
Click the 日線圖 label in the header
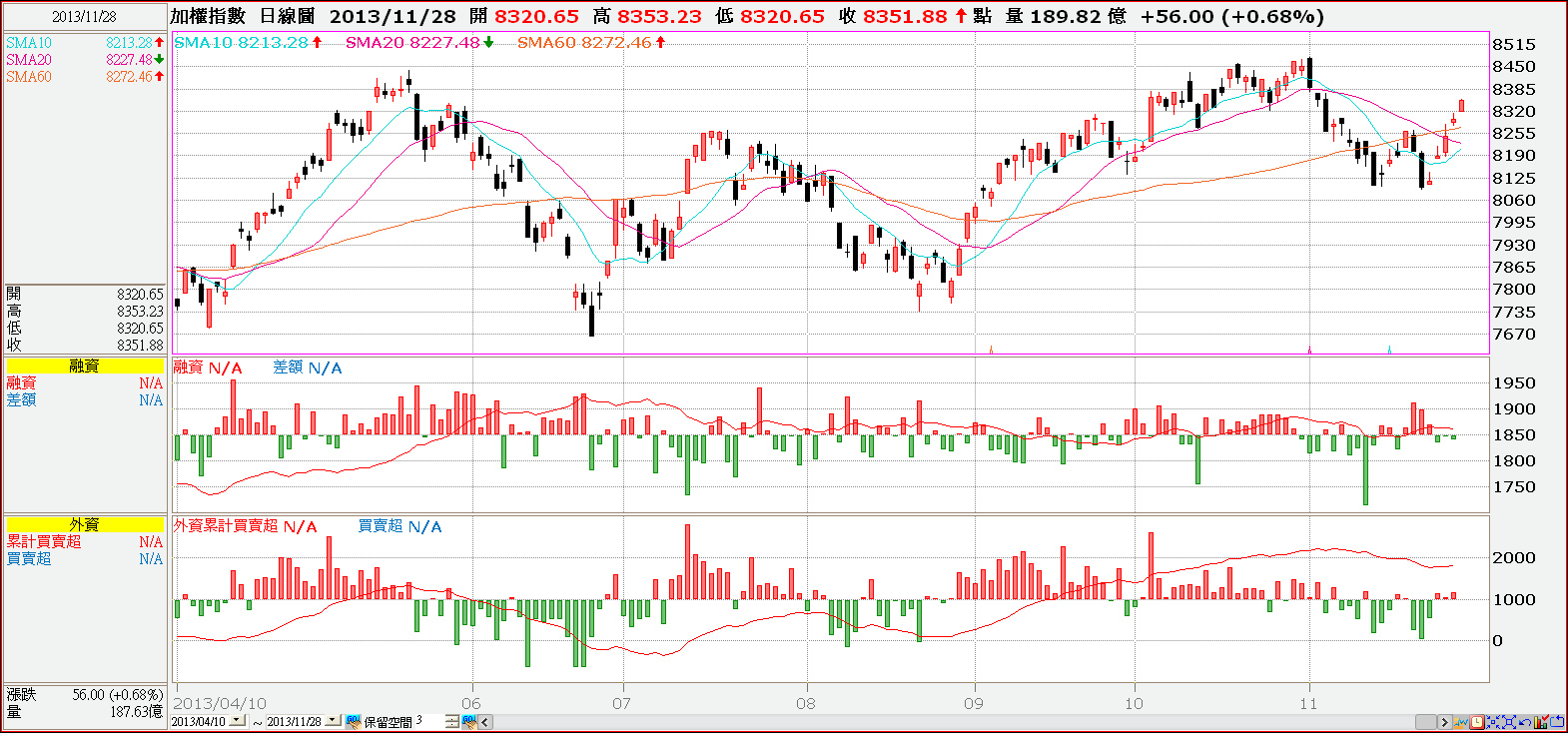click(287, 16)
